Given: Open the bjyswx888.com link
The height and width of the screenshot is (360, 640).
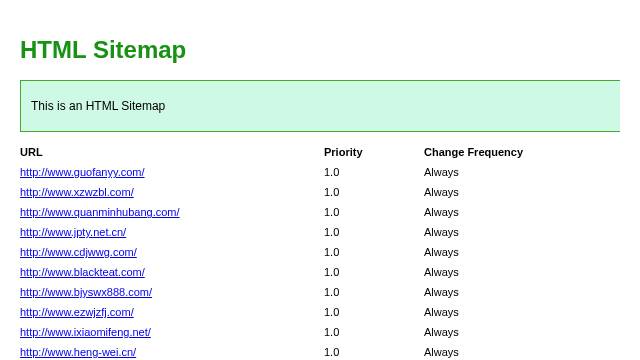Looking at the screenshot, I should tap(86, 292).
